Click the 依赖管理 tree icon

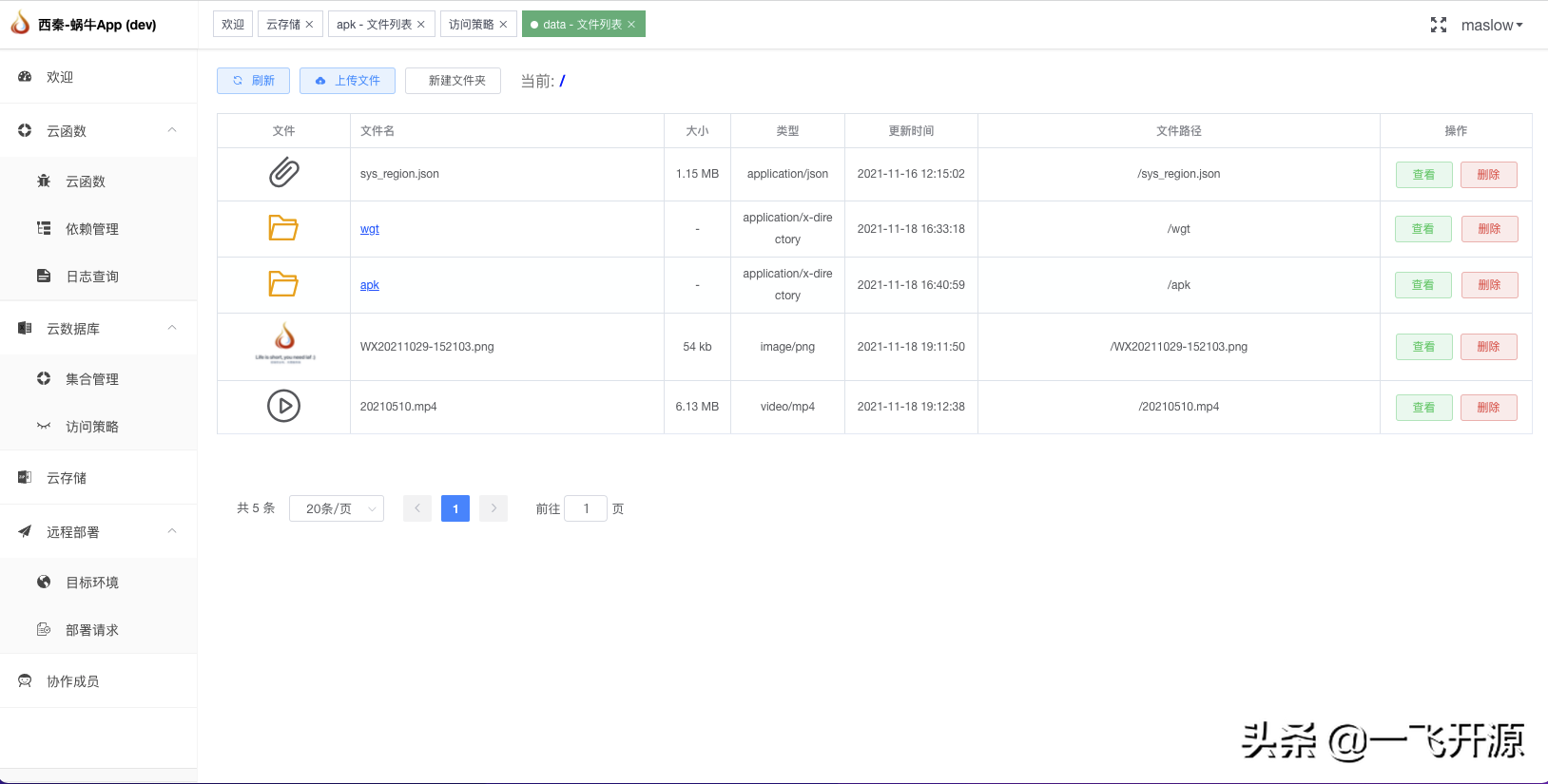click(x=44, y=228)
